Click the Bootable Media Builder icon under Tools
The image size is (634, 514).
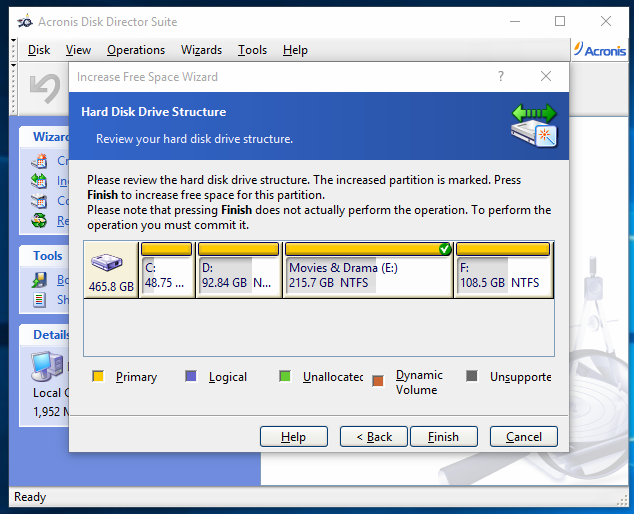(39, 280)
